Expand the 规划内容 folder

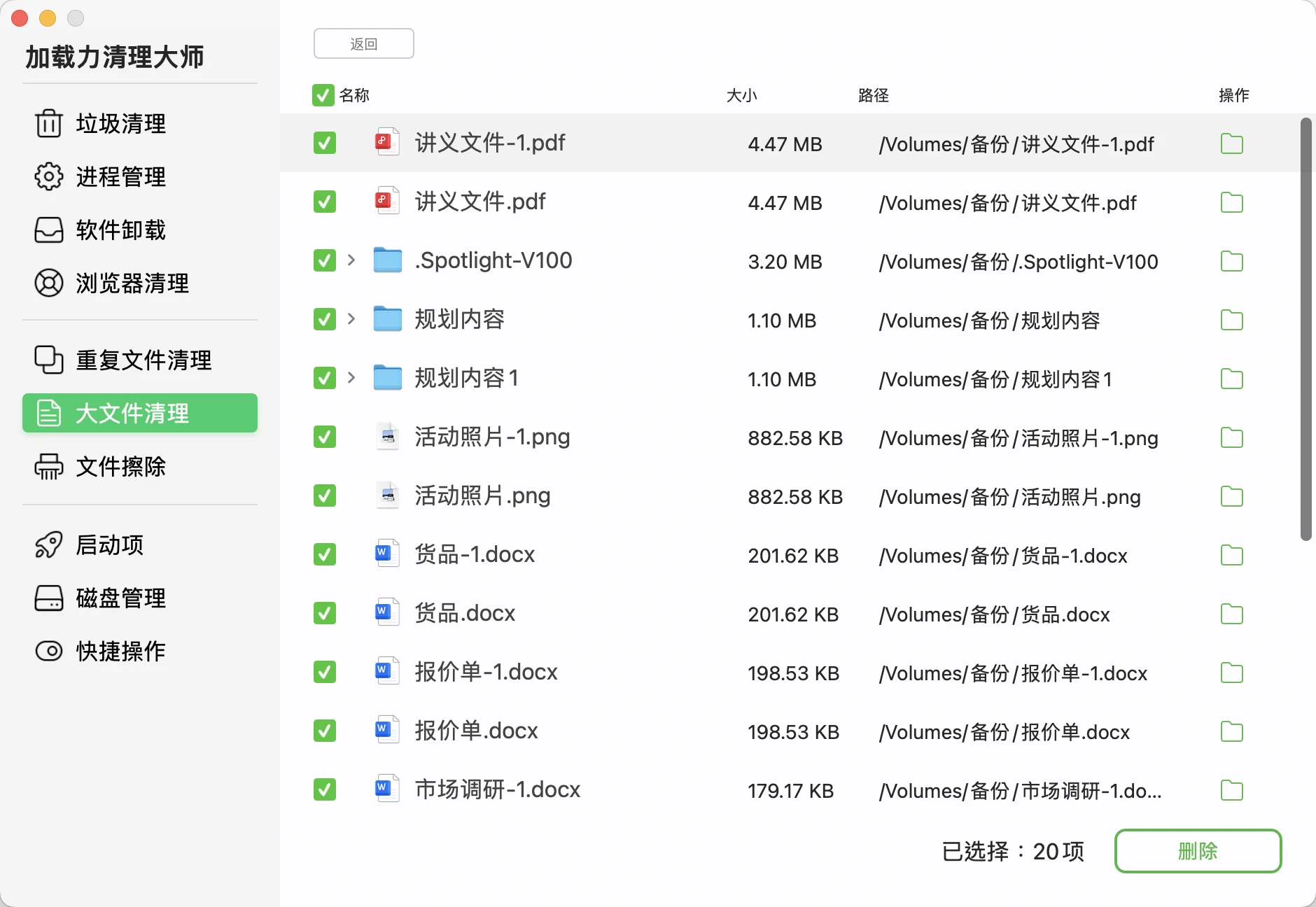coord(351,318)
